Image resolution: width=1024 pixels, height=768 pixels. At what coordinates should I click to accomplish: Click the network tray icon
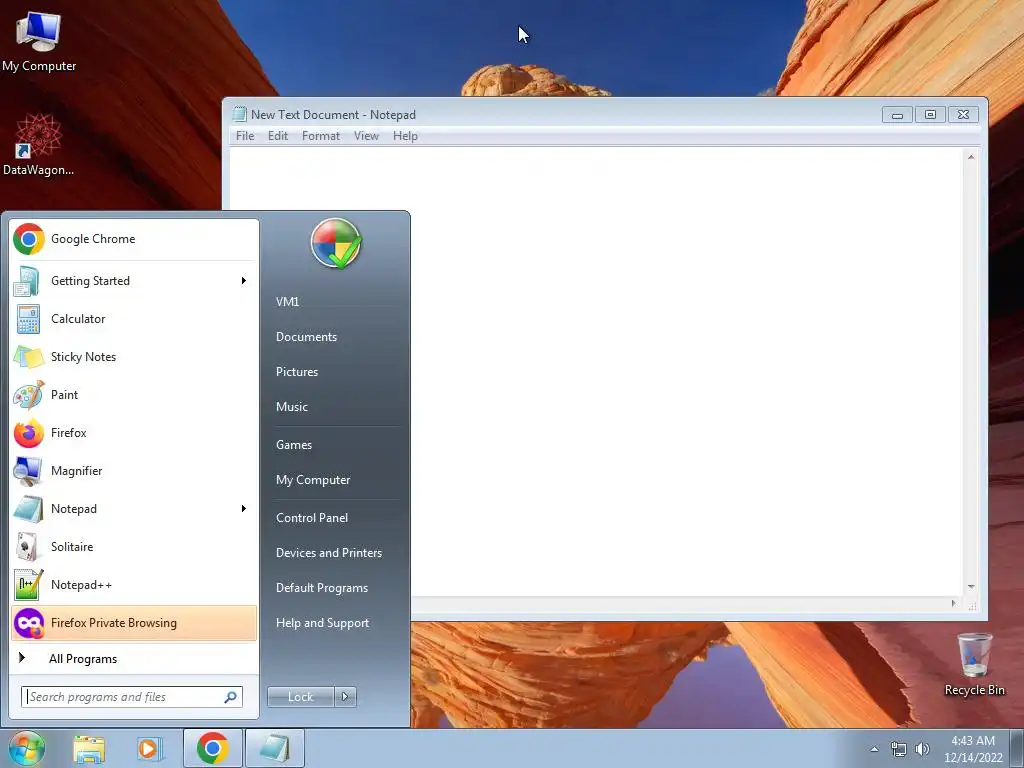(899, 750)
